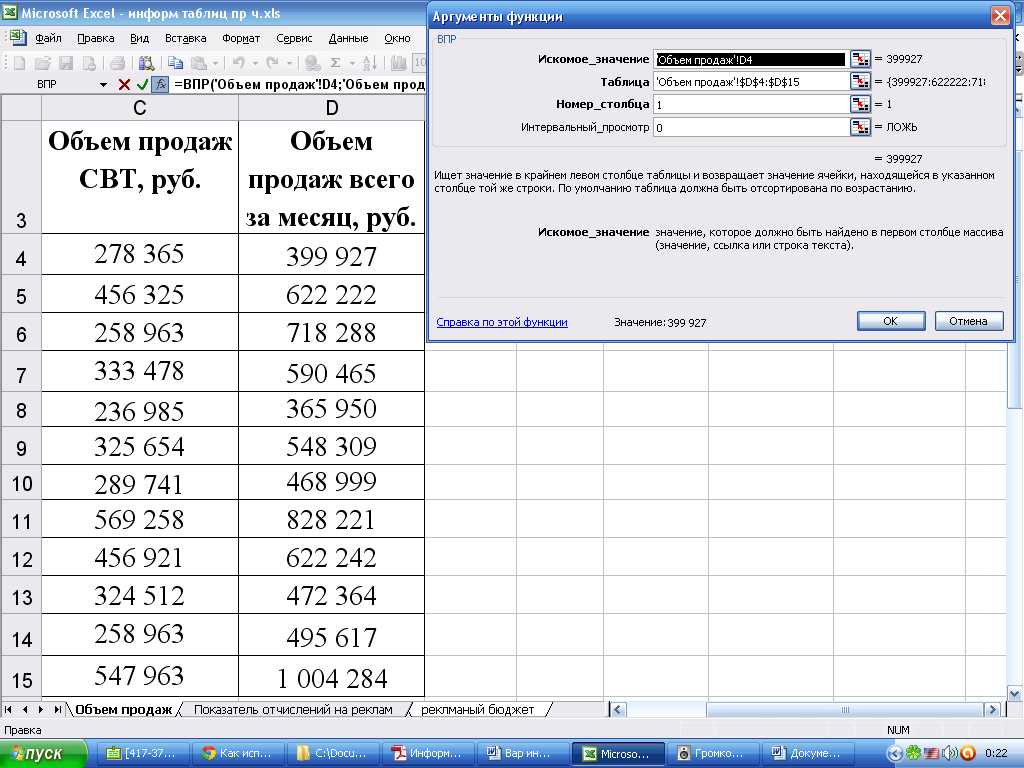The image size is (1024, 768).
Task: Go to previous sheet tab arrow
Action: (x=25, y=709)
